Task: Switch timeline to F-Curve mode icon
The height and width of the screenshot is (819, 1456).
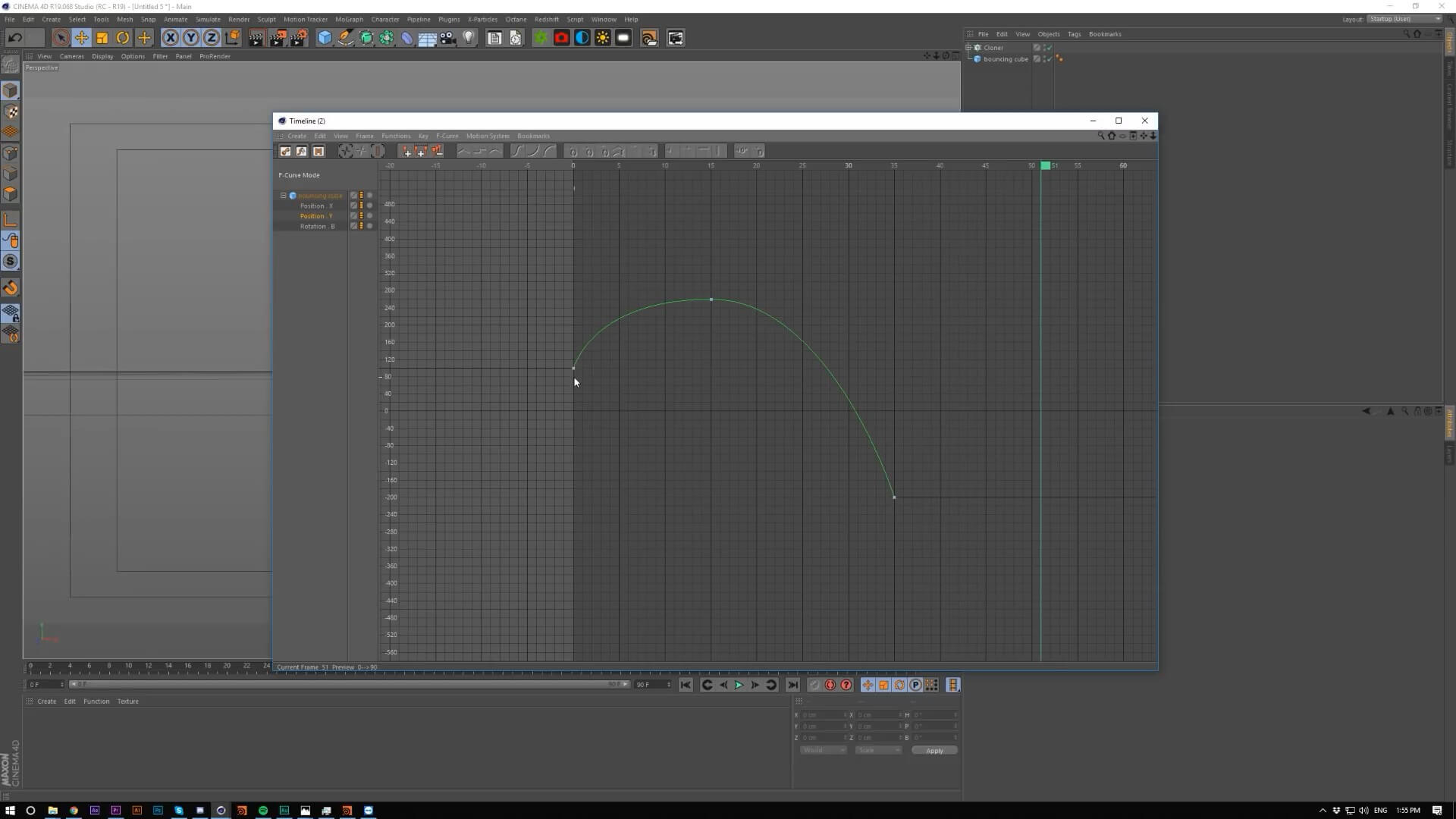Action: 302,152
